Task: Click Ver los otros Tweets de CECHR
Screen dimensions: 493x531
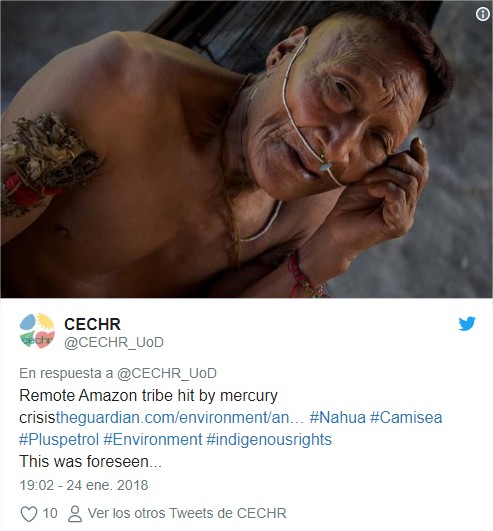Action: click(x=187, y=513)
